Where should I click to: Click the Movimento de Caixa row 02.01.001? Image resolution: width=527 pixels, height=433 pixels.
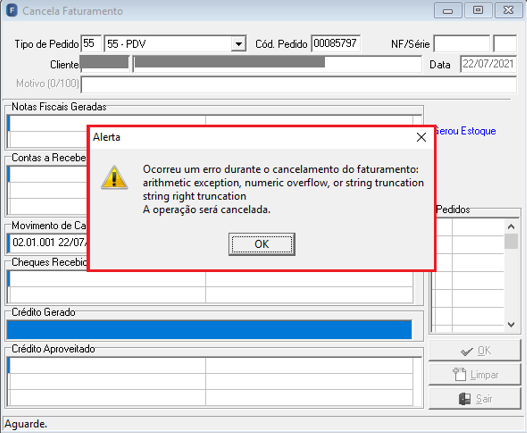(x=48, y=242)
